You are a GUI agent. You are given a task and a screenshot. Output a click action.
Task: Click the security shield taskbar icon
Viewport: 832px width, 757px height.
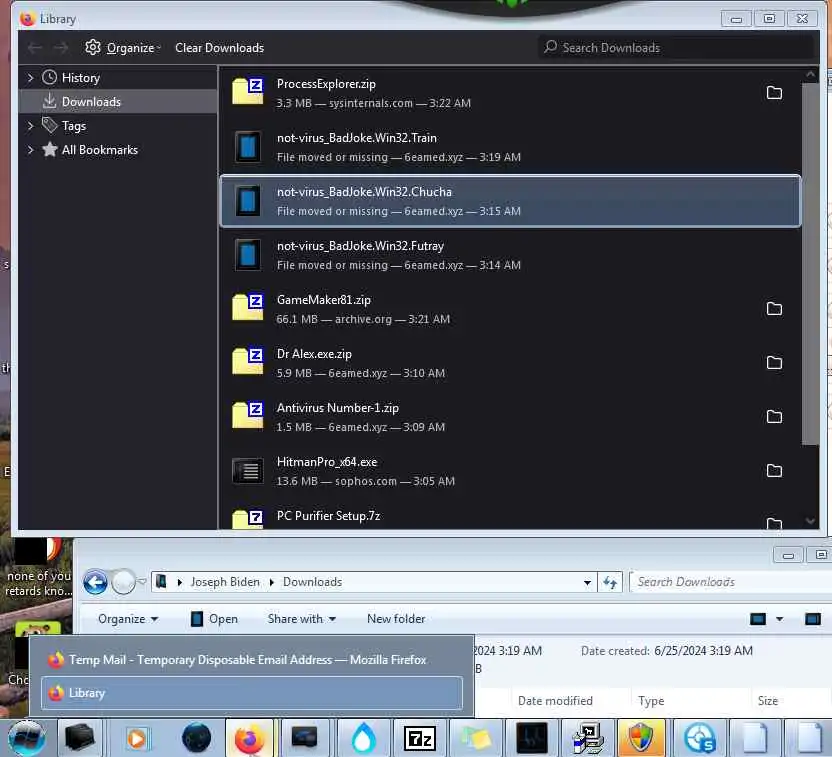pyautogui.click(x=641, y=738)
